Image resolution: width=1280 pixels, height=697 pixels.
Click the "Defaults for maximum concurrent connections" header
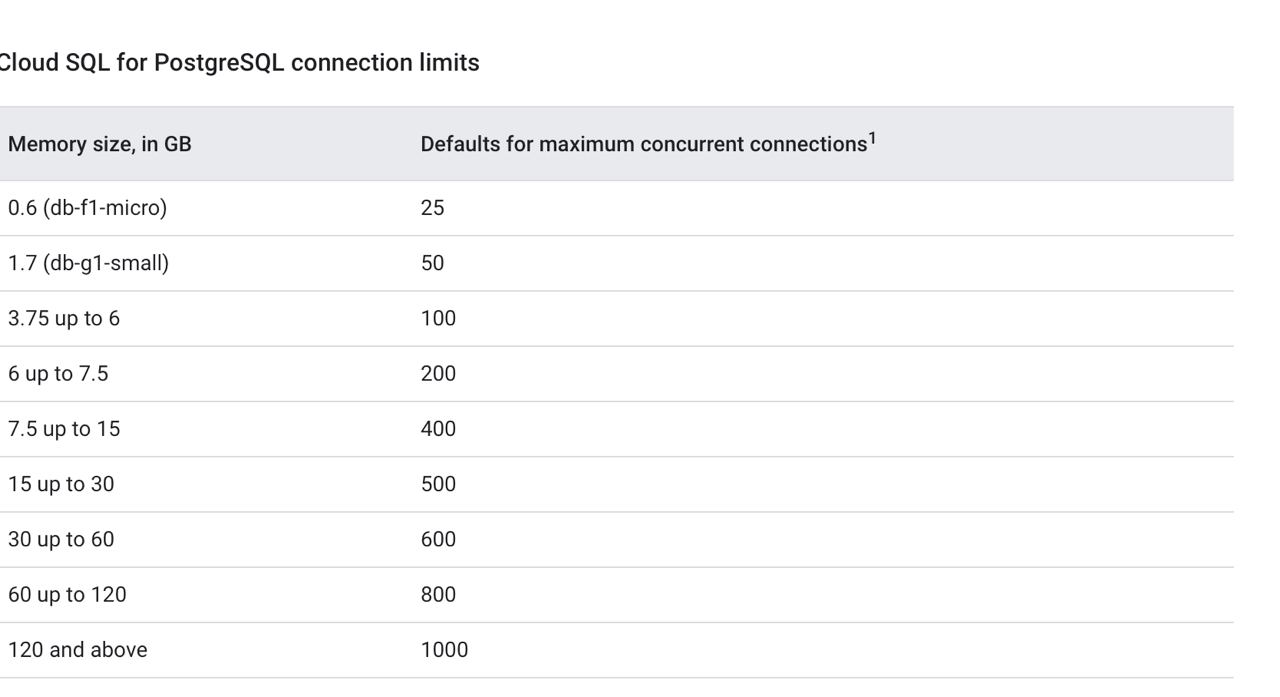point(643,144)
